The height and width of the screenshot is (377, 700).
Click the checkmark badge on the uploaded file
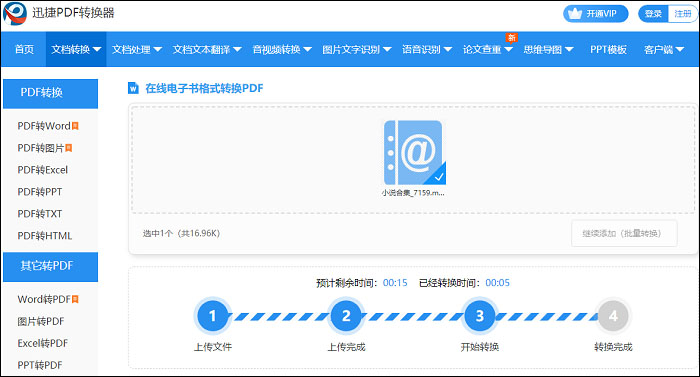(x=438, y=177)
